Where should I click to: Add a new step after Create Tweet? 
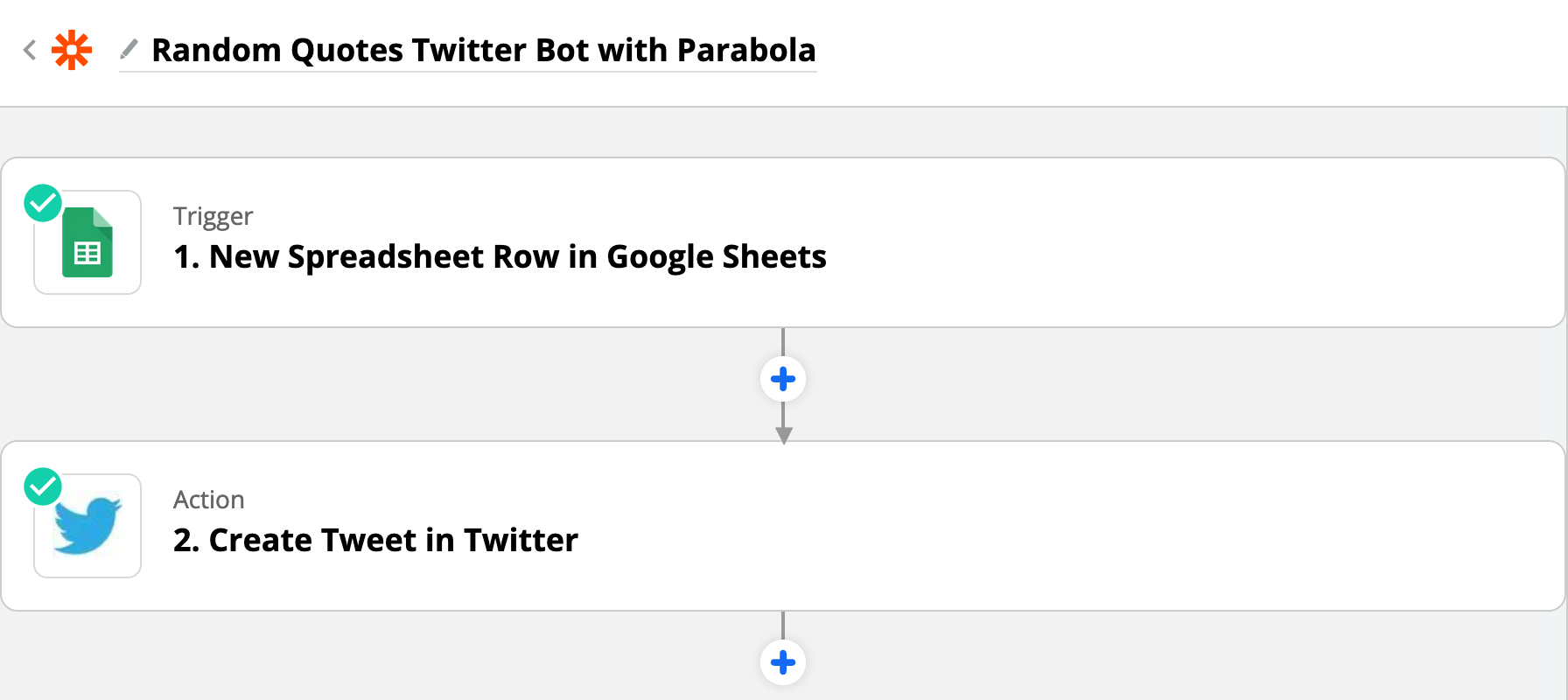point(783,662)
